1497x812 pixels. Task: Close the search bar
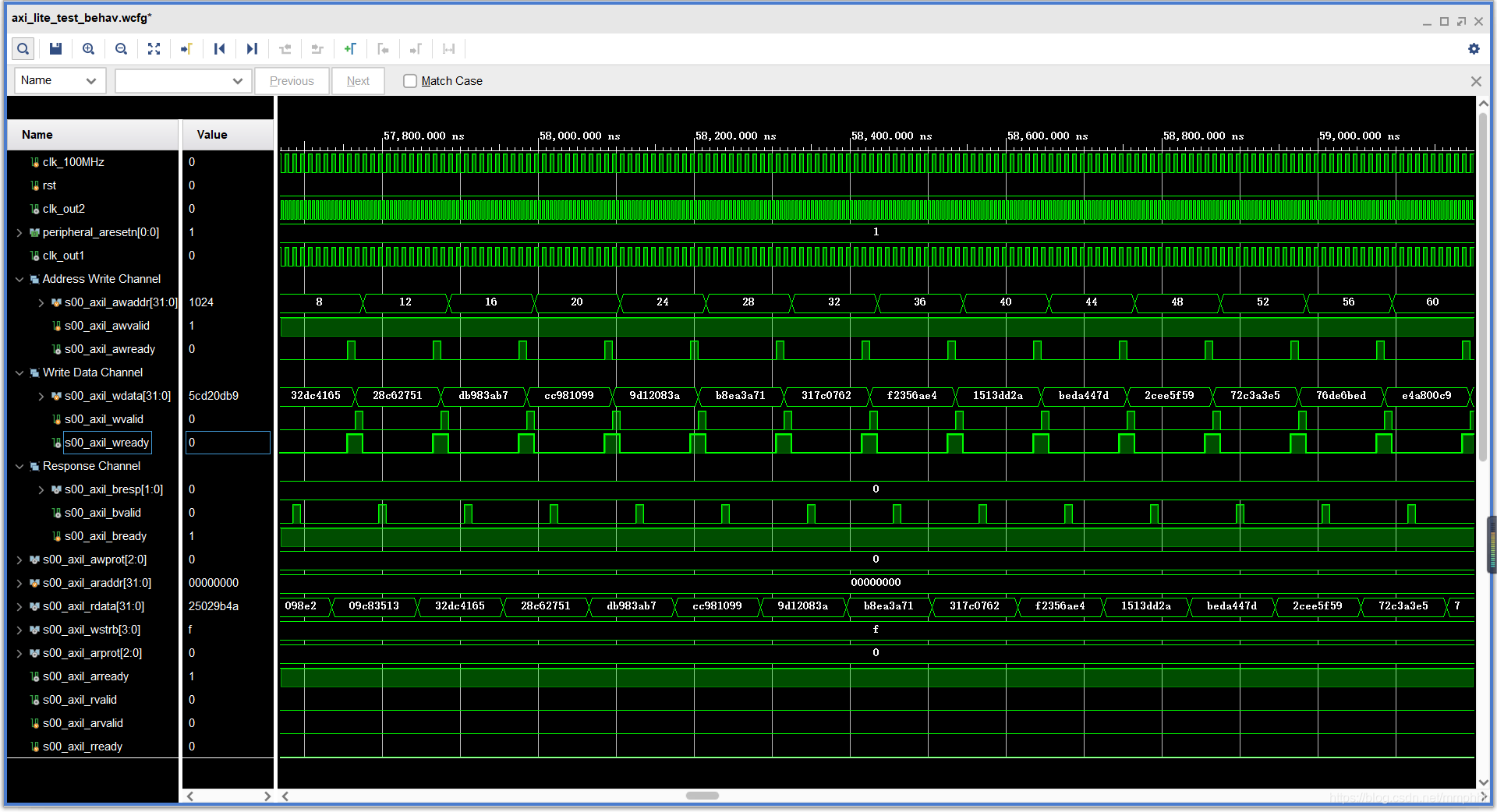pos(1476,81)
